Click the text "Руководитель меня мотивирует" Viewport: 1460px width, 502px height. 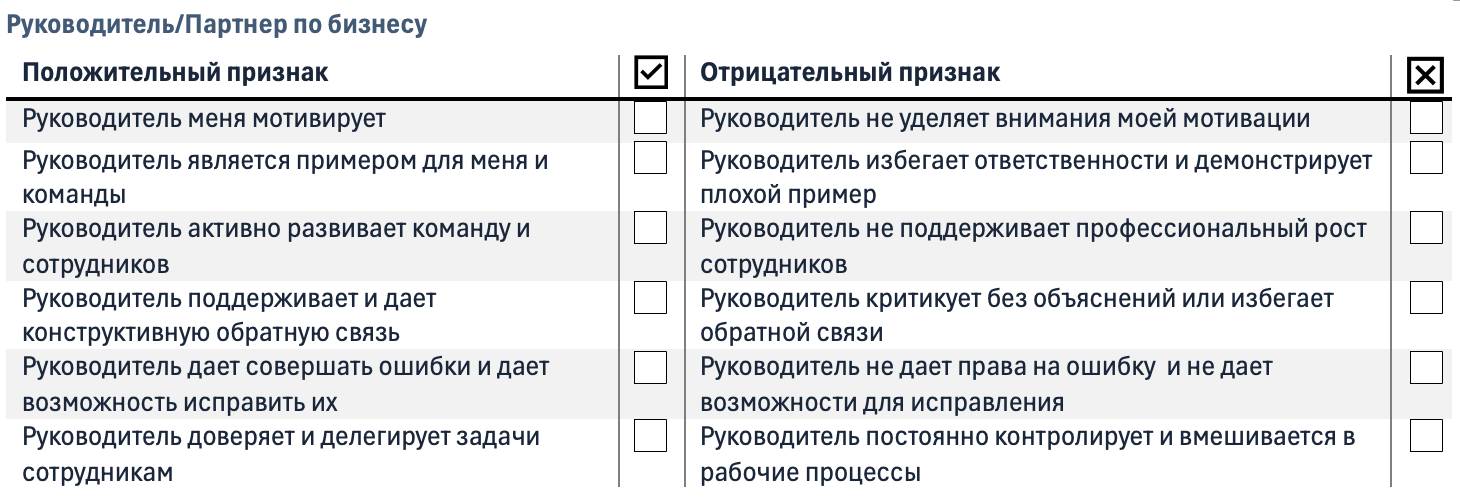[204, 119]
